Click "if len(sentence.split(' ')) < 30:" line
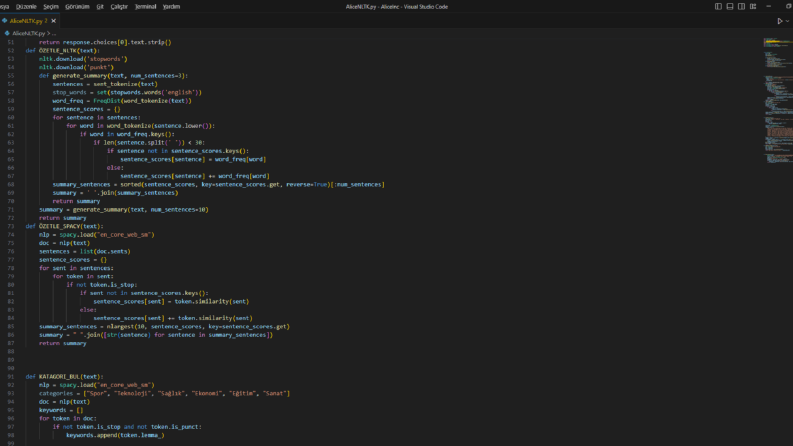Image resolution: width=793 pixels, height=446 pixels. pos(149,143)
